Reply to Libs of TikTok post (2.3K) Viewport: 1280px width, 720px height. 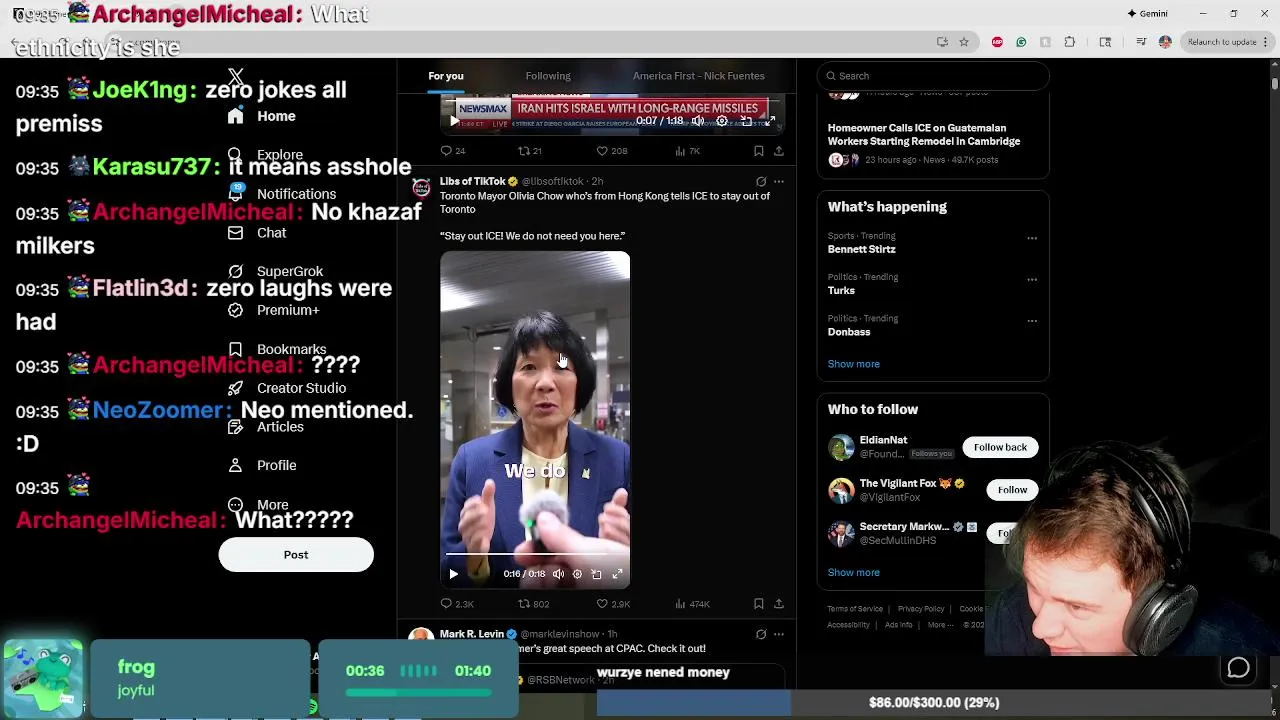457,604
